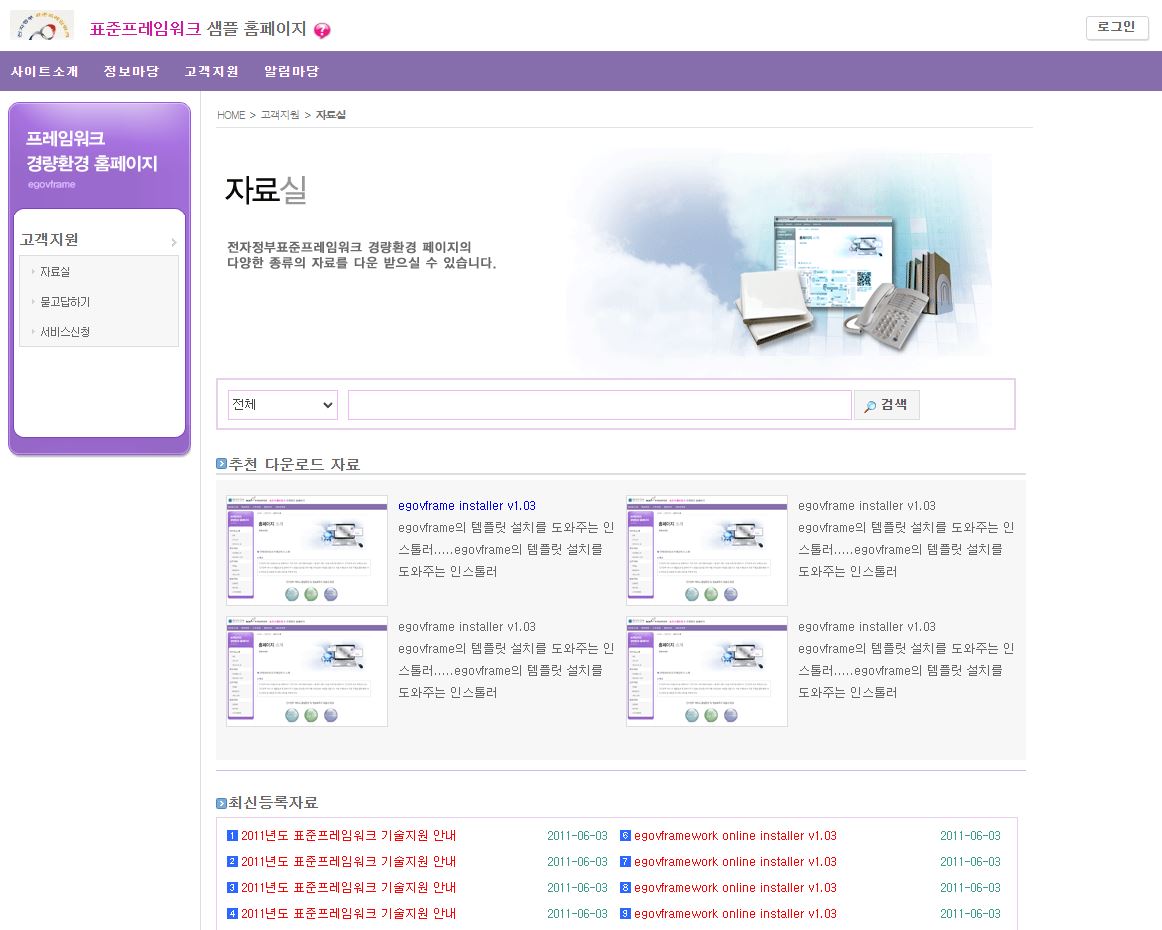
Task: Select 서비스신청 in the sidebar menu
Action: click(x=65, y=332)
